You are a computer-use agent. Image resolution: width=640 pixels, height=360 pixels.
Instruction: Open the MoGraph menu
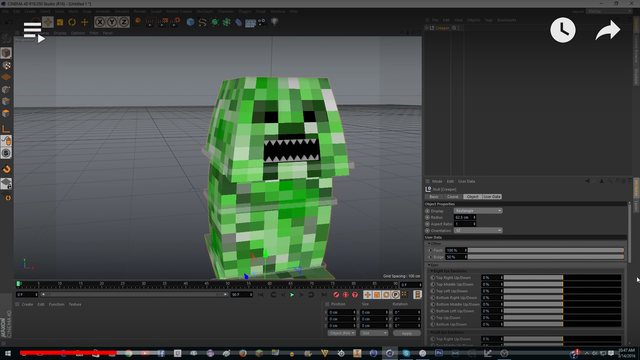coord(205,11)
